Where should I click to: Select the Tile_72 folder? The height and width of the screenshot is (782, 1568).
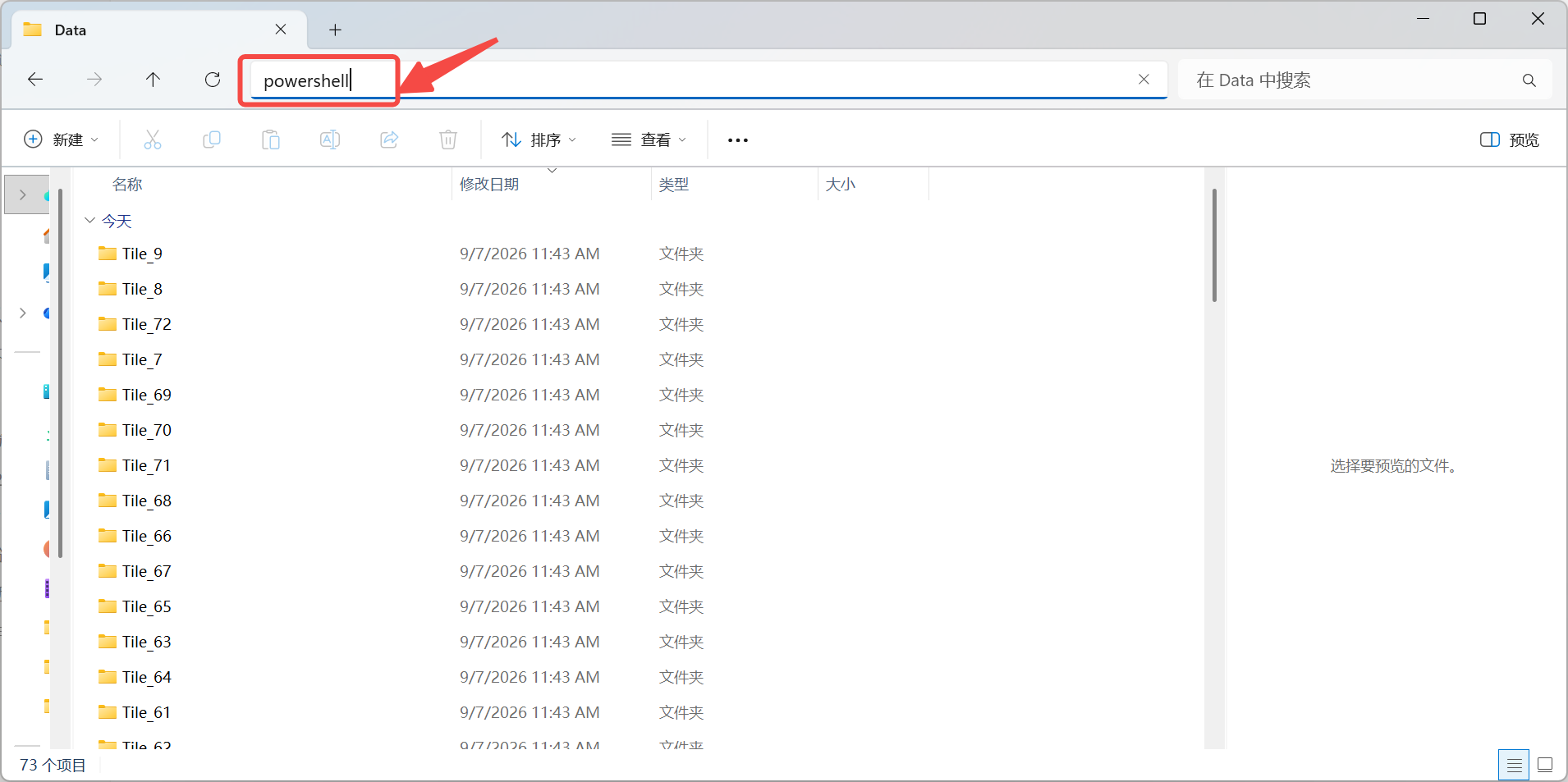coord(147,324)
